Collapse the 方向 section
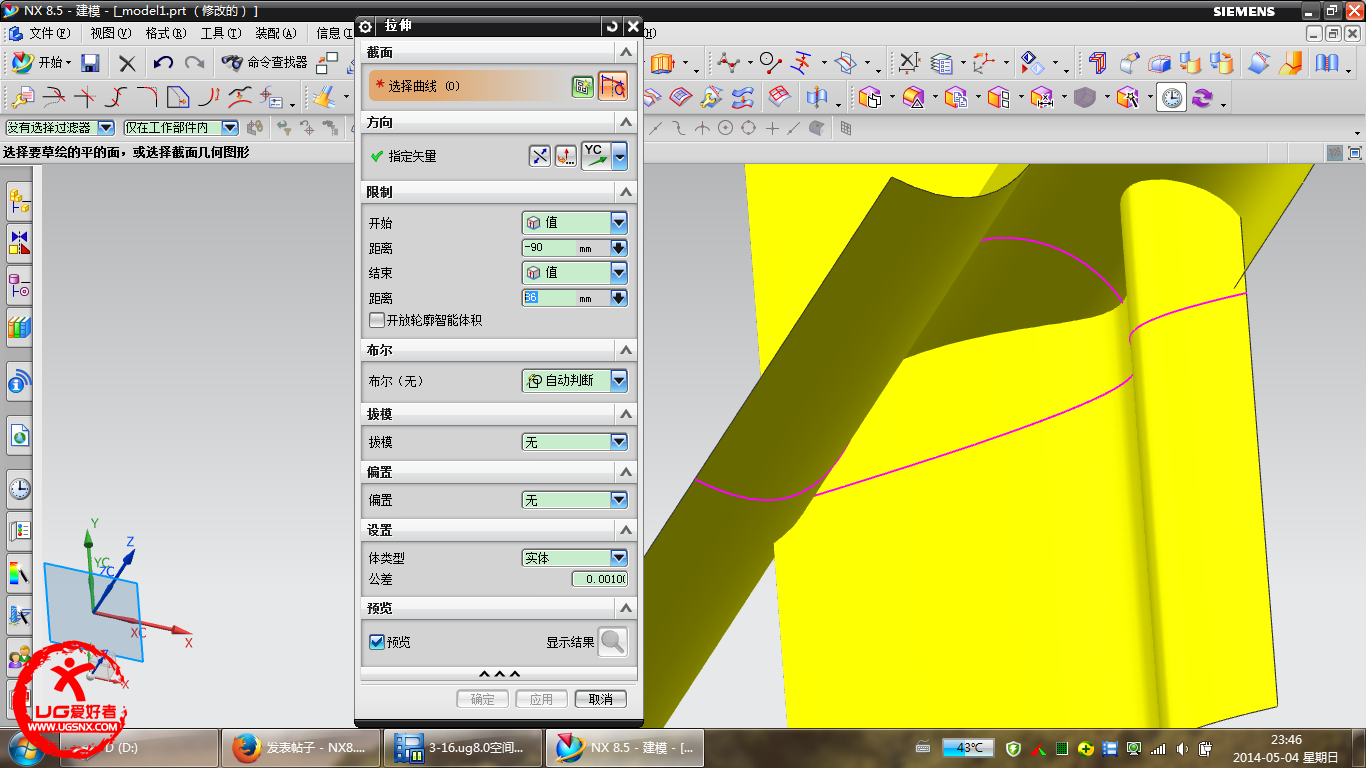This screenshot has width=1366, height=768. pos(626,122)
